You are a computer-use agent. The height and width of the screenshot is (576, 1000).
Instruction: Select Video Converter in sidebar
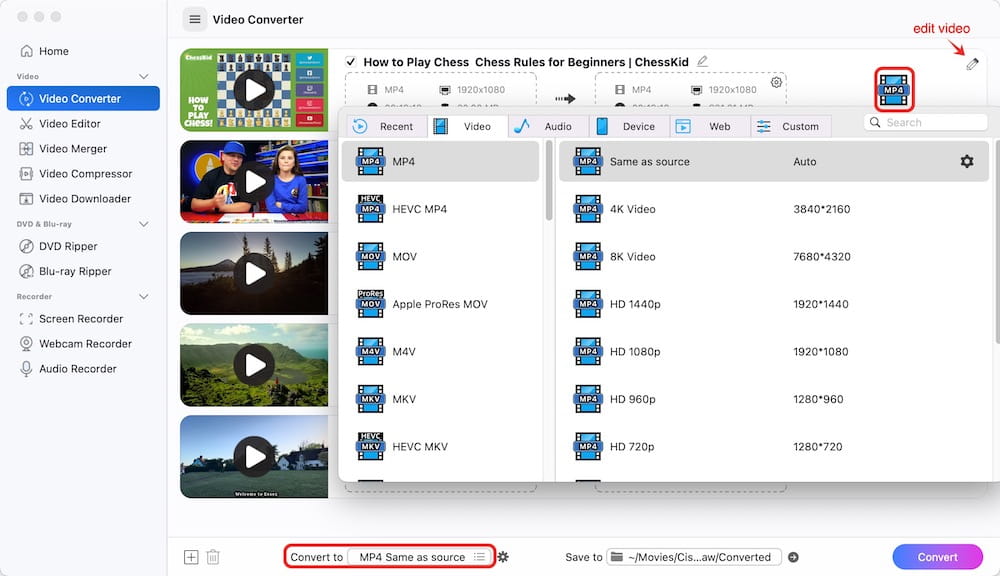pos(83,98)
